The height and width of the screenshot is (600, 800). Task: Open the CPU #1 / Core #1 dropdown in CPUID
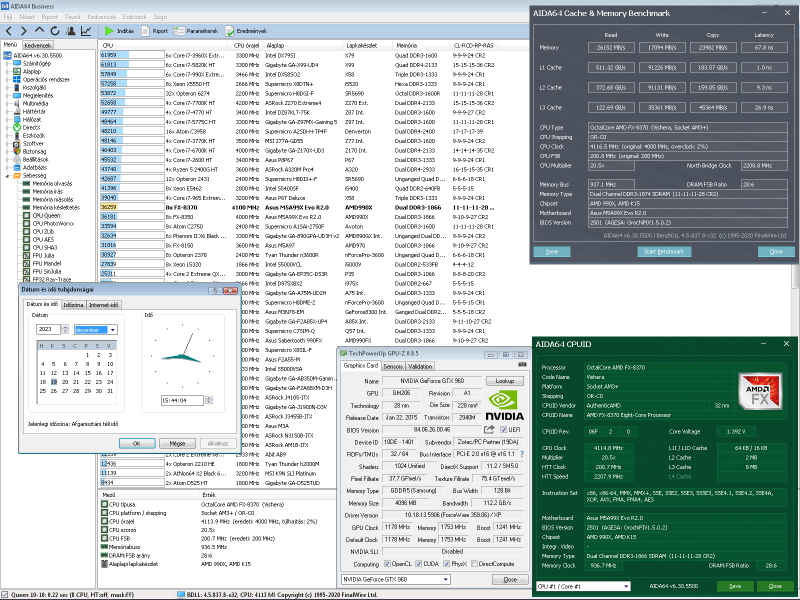(626, 586)
